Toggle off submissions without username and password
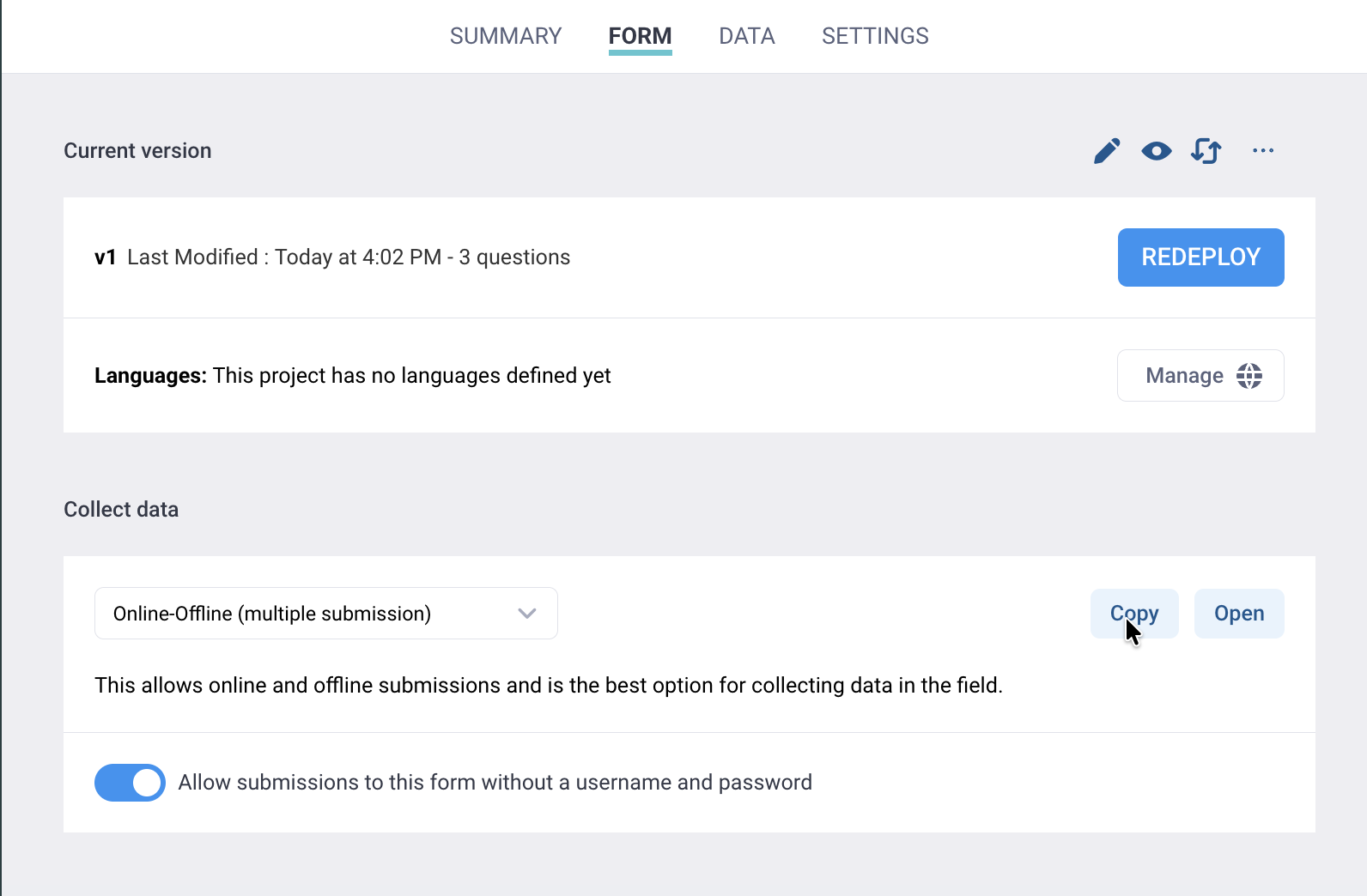This screenshot has height=896, width=1367. pos(130,783)
